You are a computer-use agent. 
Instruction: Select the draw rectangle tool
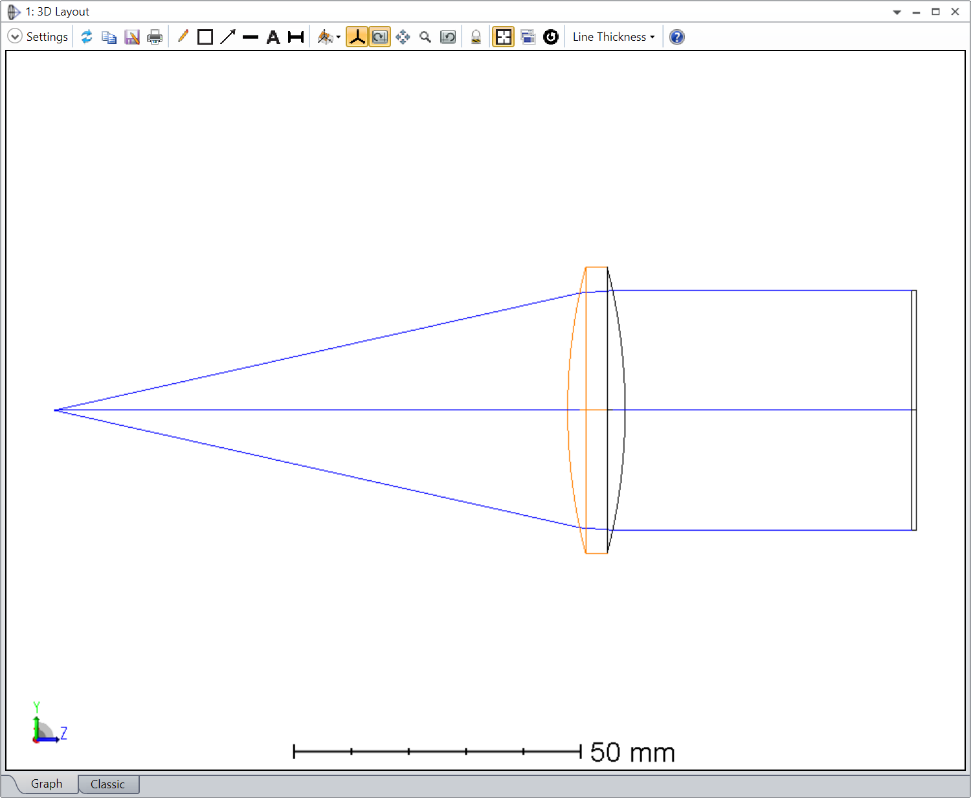[205, 37]
